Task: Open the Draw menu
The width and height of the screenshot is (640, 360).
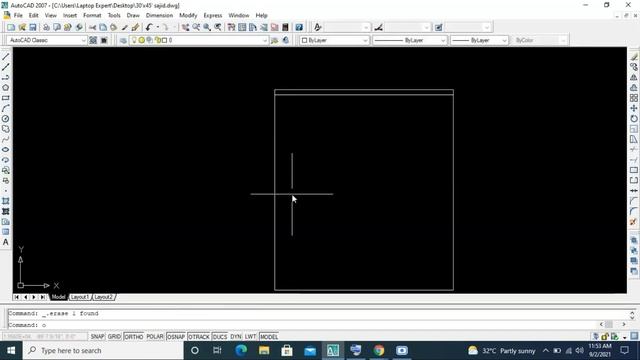Action: point(133,16)
